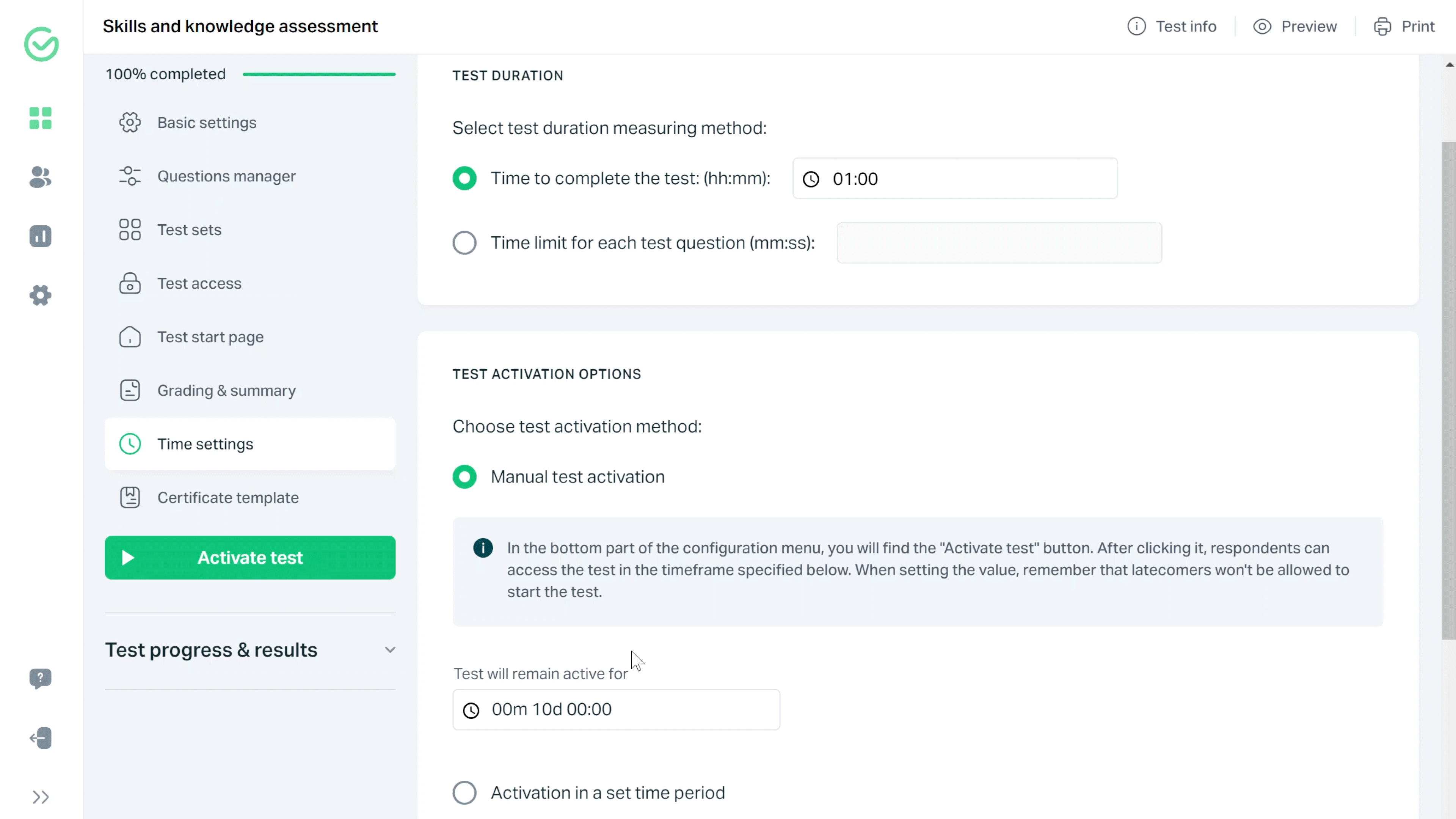Select Manual test activation option

(464, 477)
